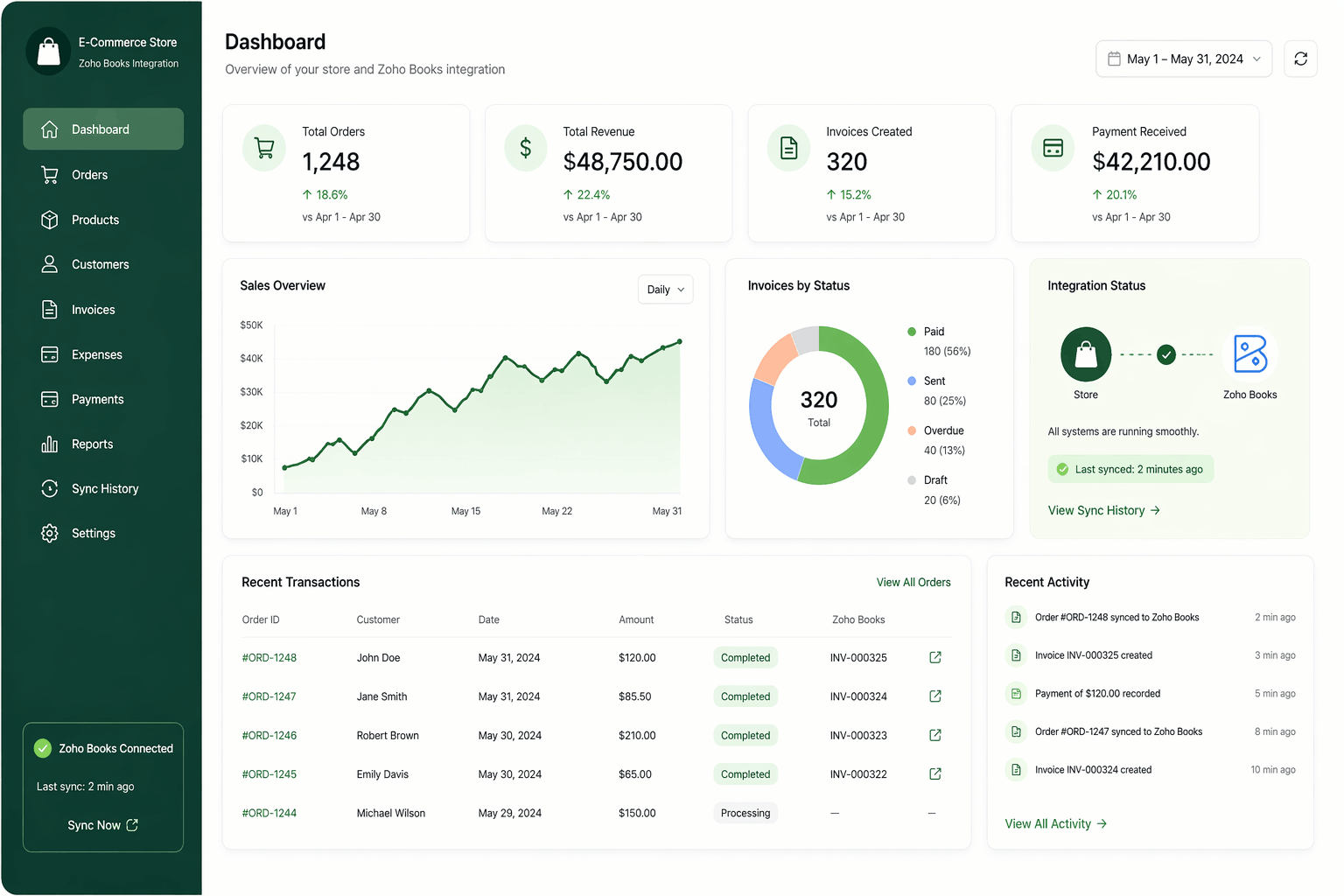Open View All Activity link
Image resolution: width=1344 pixels, height=896 pixels.
(x=1056, y=824)
